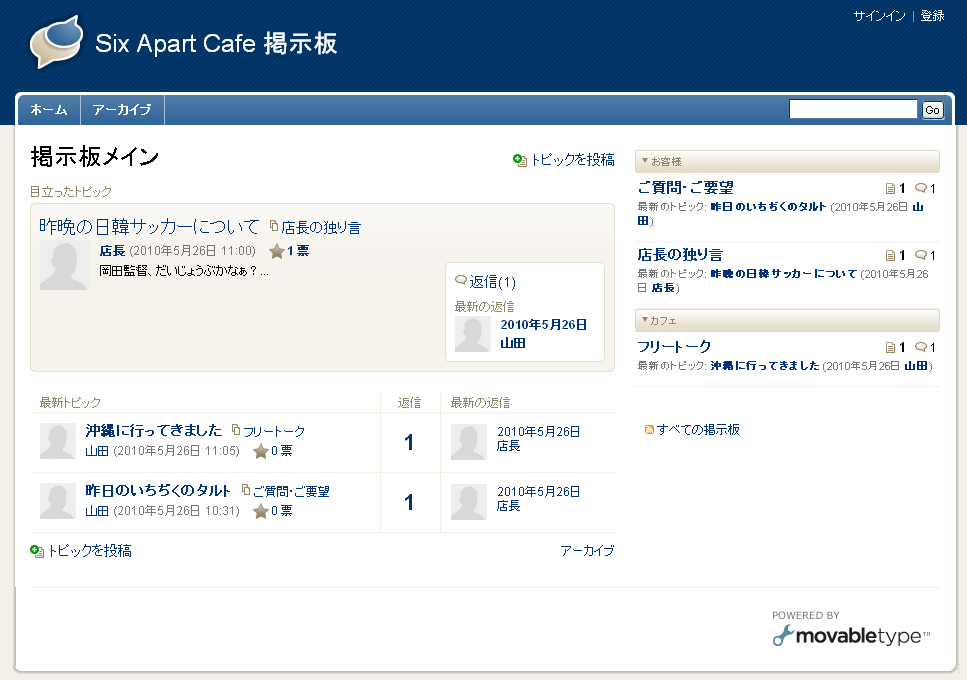Click 0票 in 沖縄に行ってきました row
This screenshot has width=967, height=680.
point(282,451)
